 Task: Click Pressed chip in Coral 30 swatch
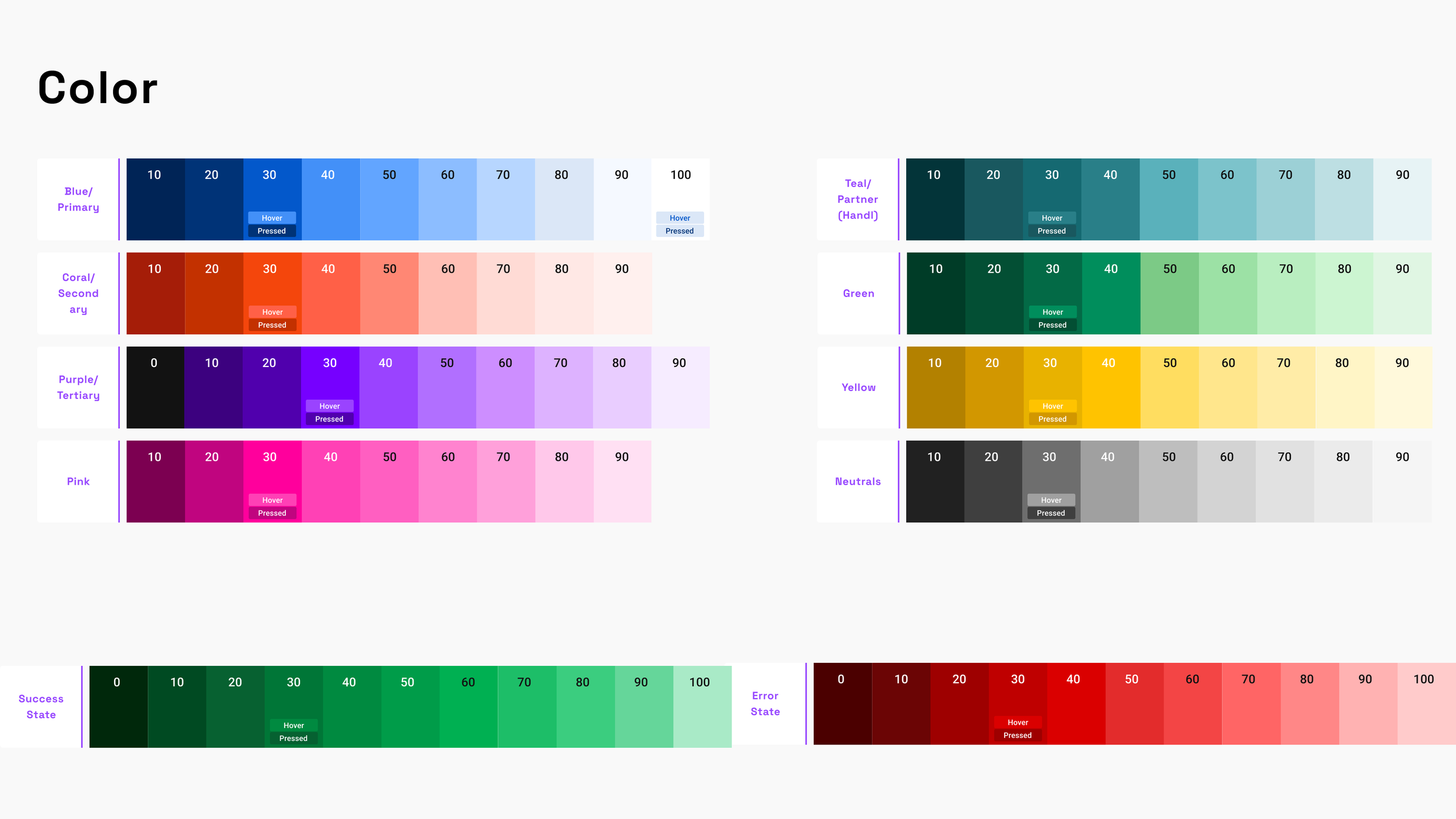pos(272,325)
